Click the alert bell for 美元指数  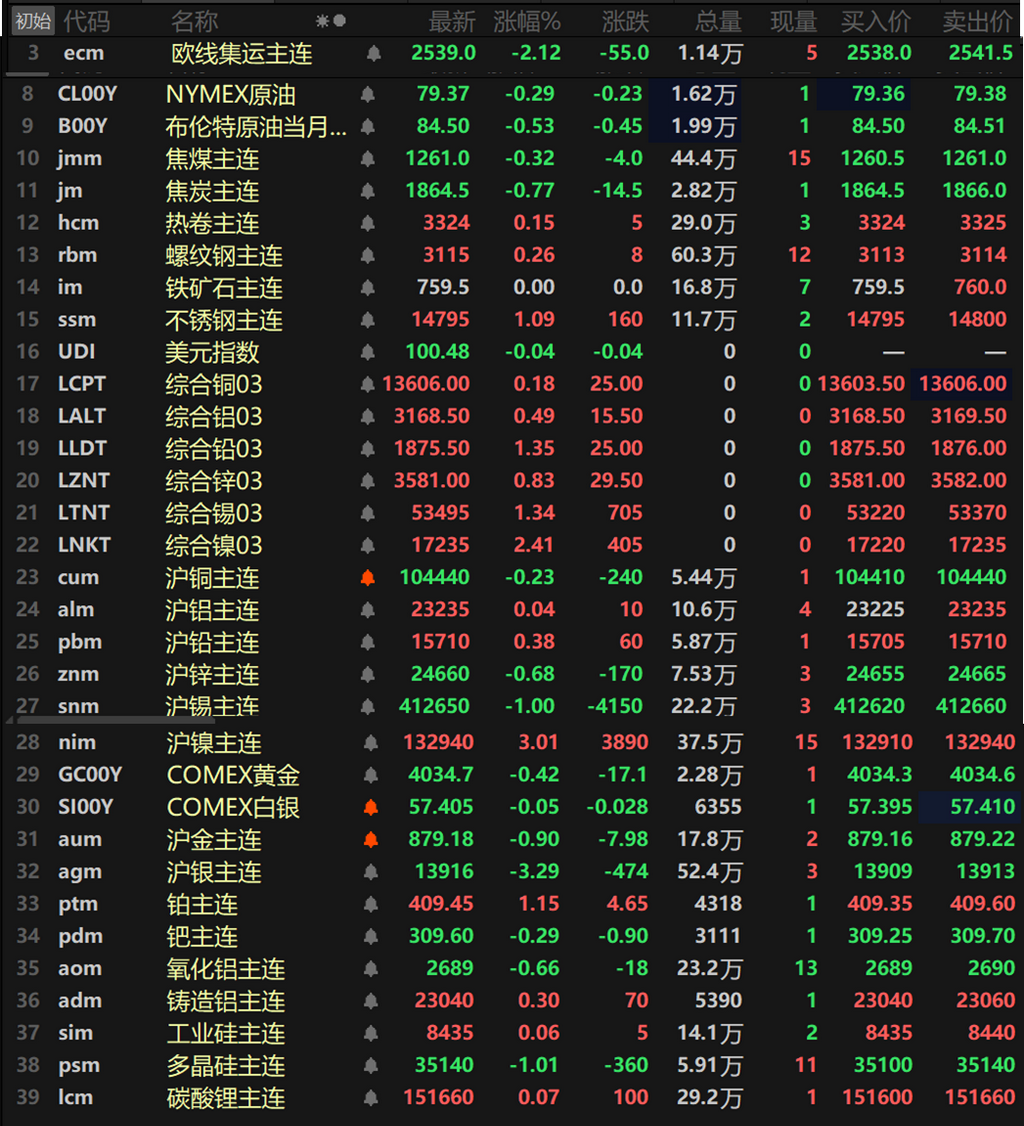368,352
